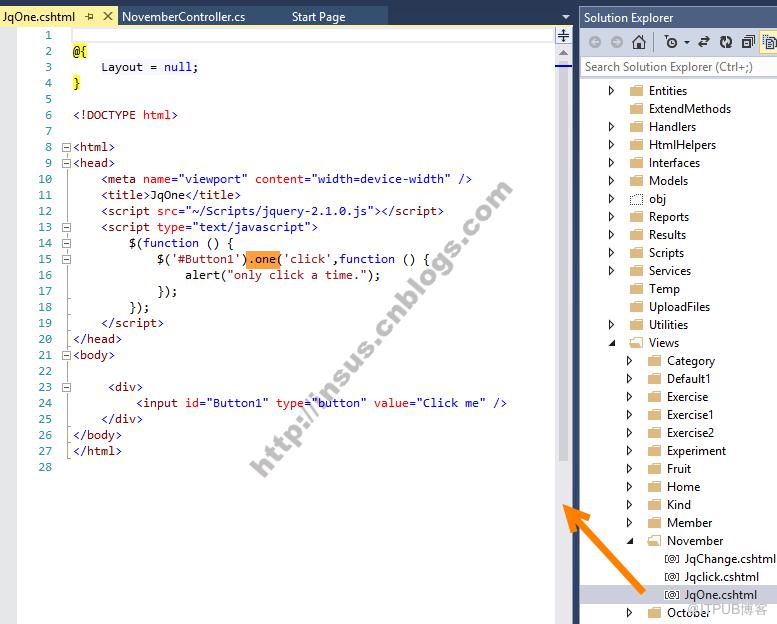This screenshot has width=777, height=624.
Task: Click the open Views folder icon
Action: click(636, 343)
